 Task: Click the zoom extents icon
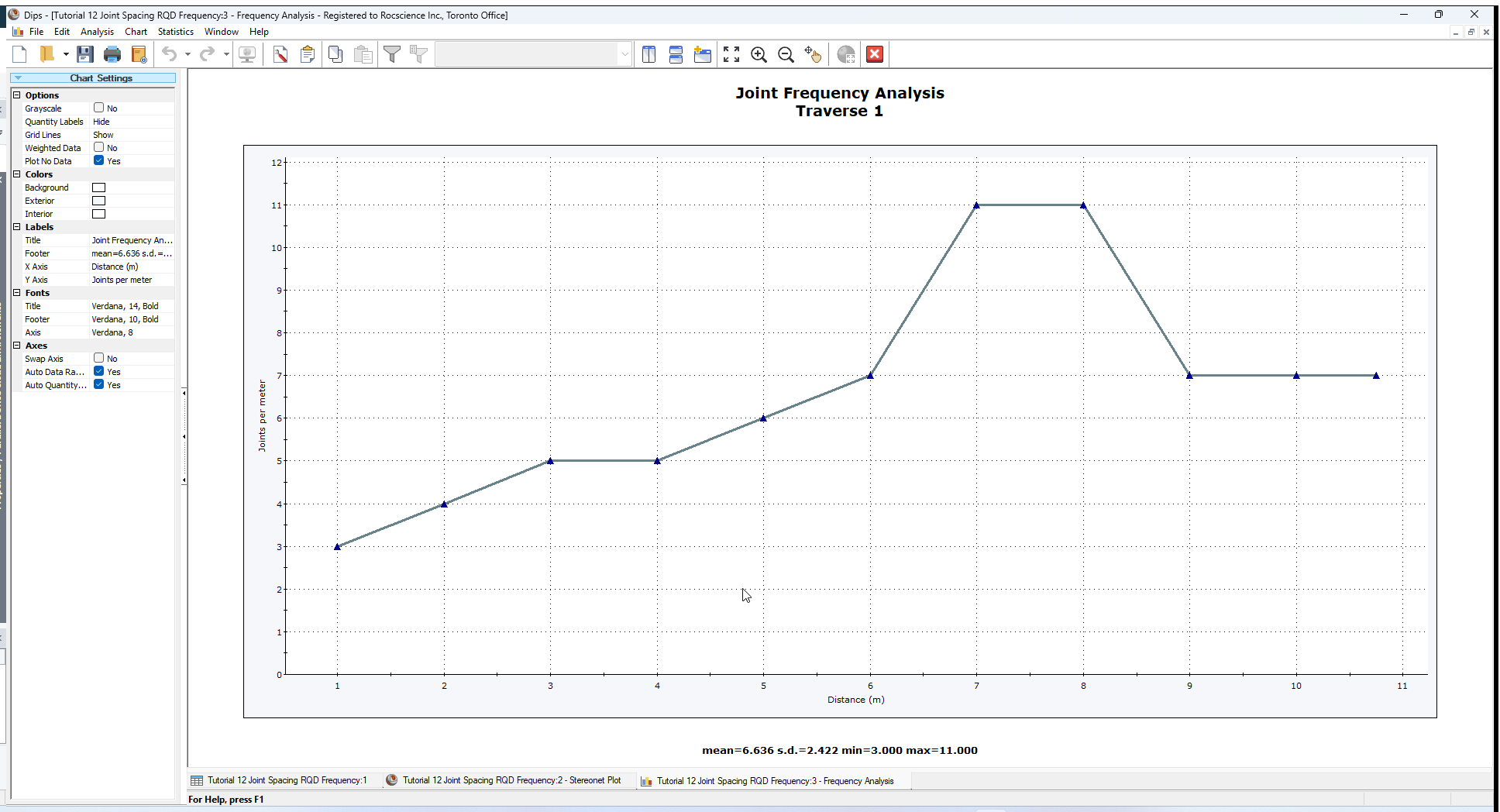731,54
